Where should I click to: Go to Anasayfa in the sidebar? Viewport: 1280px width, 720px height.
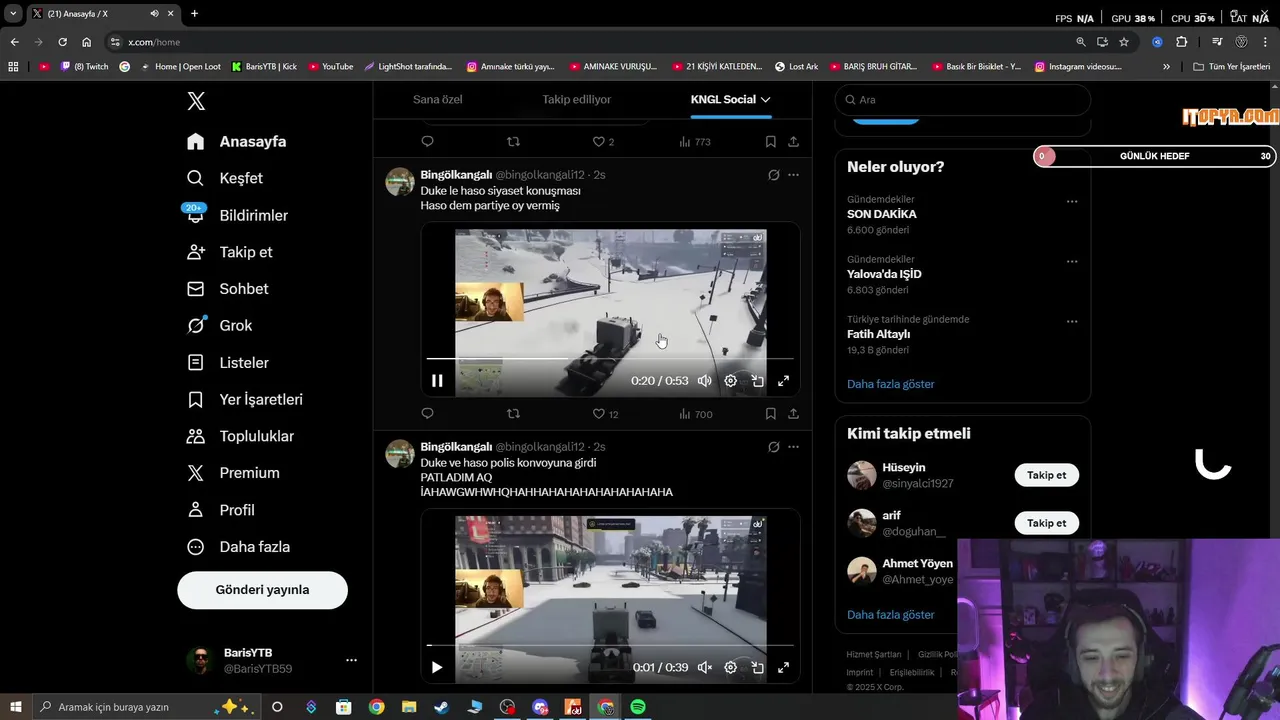click(x=237, y=141)
